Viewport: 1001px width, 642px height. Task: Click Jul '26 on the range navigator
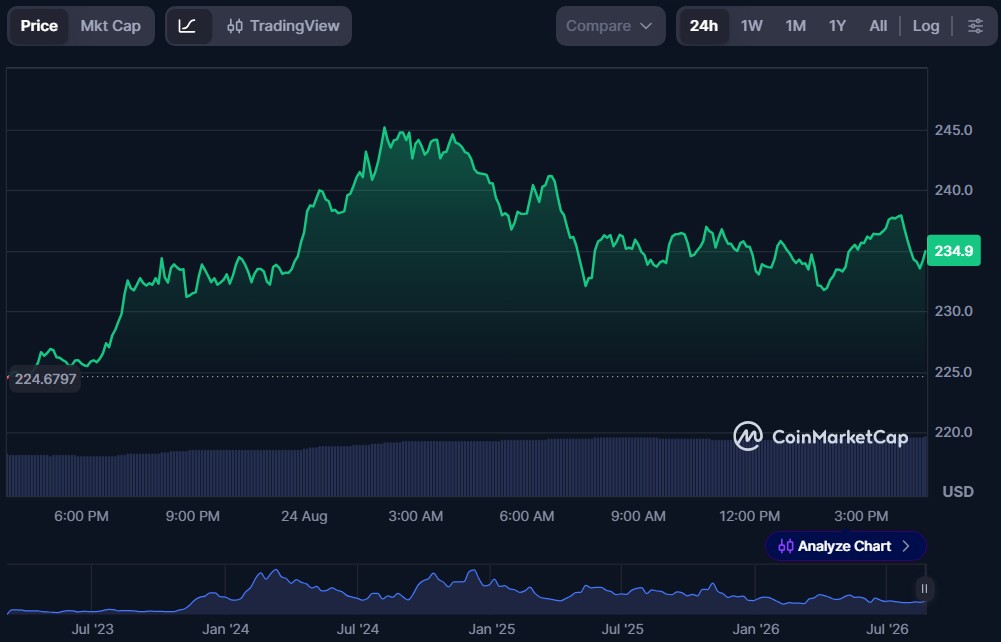887,629
